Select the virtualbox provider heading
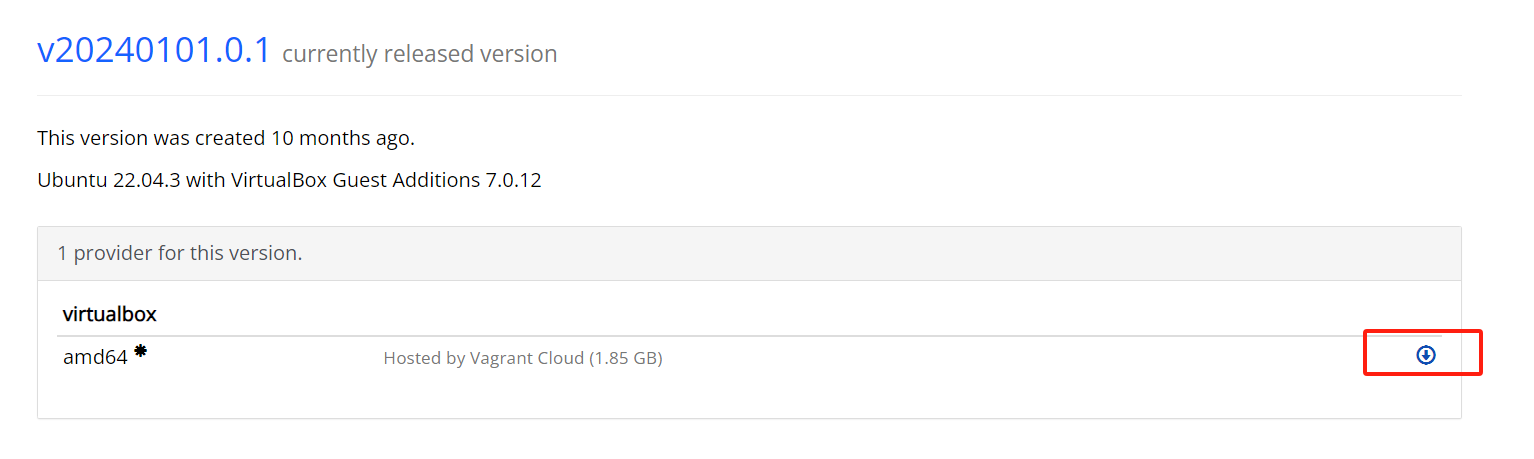 110,314
